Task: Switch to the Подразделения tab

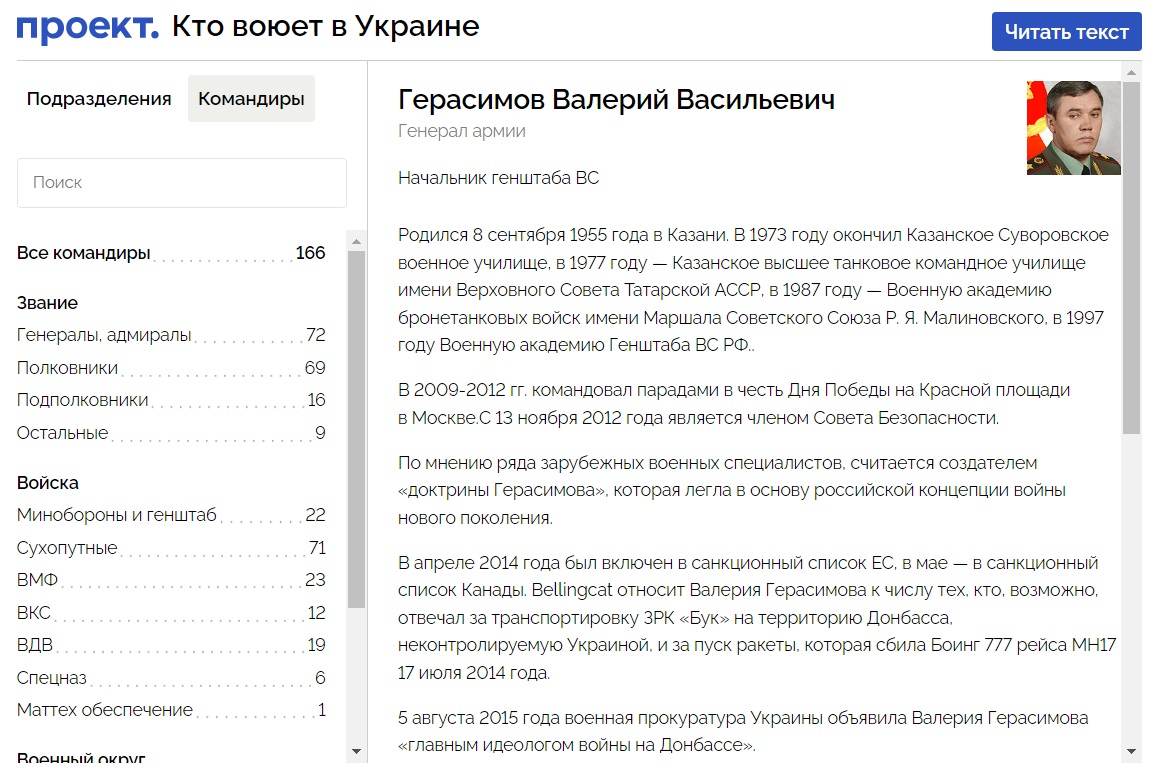Action: 98,99
